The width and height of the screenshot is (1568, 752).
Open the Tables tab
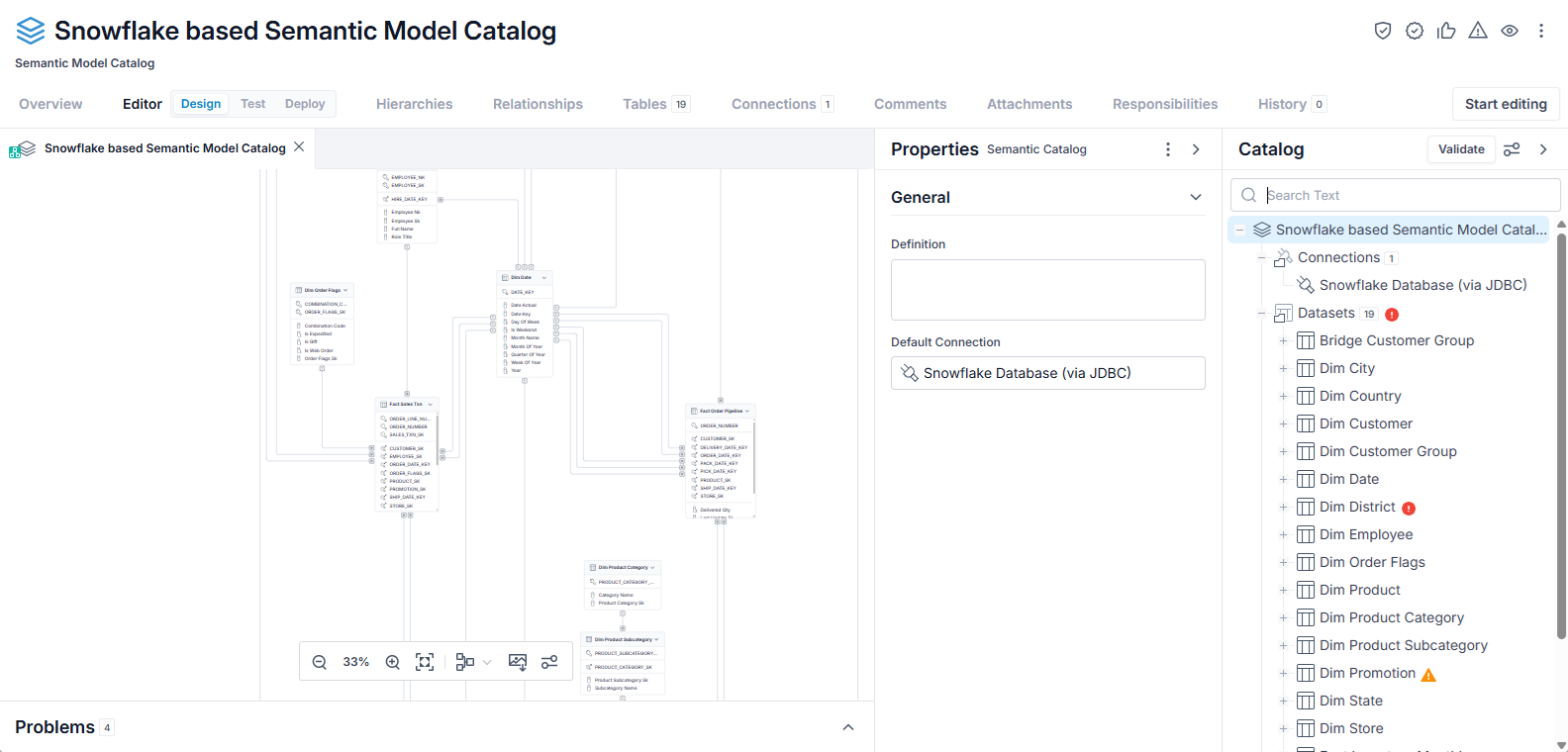pos(656,104)
